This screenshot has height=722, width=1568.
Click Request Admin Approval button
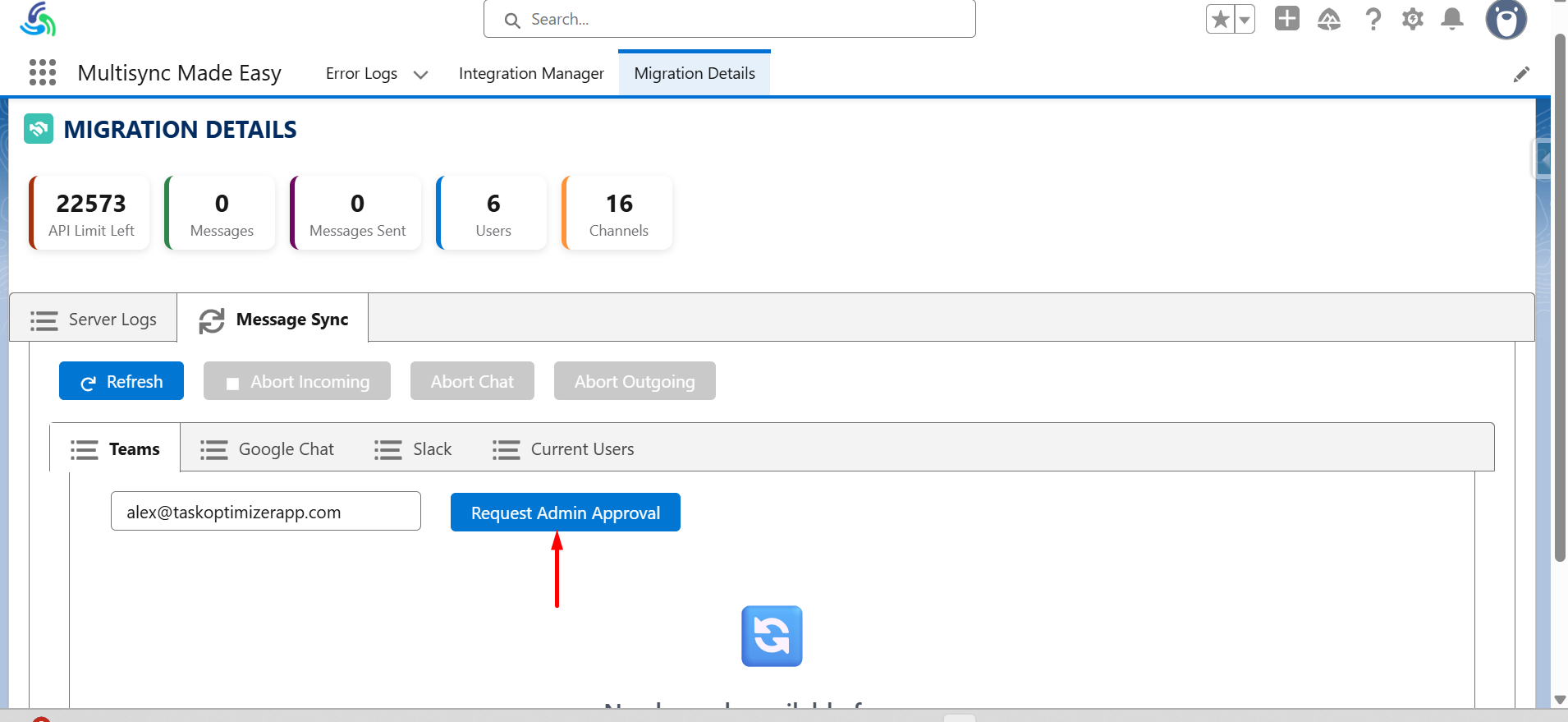click(x=566, y=513)
